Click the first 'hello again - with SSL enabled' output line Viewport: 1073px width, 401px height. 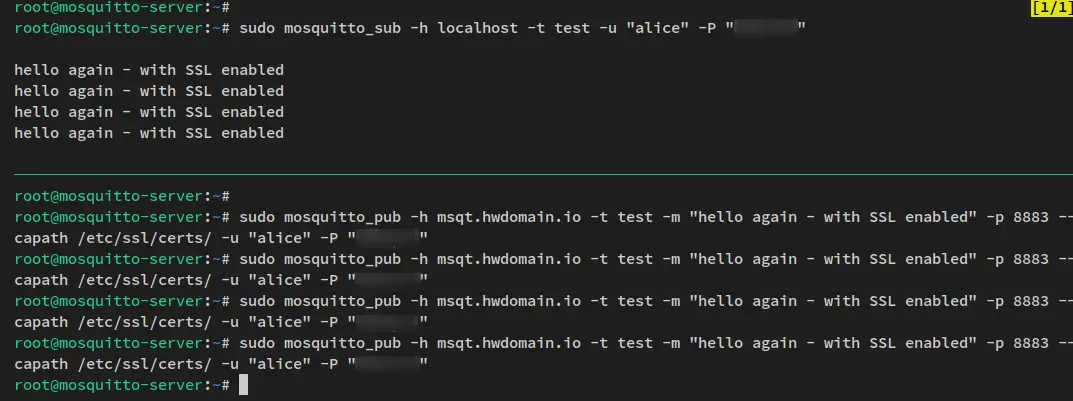pyautogui.click(x=149, y=70)
